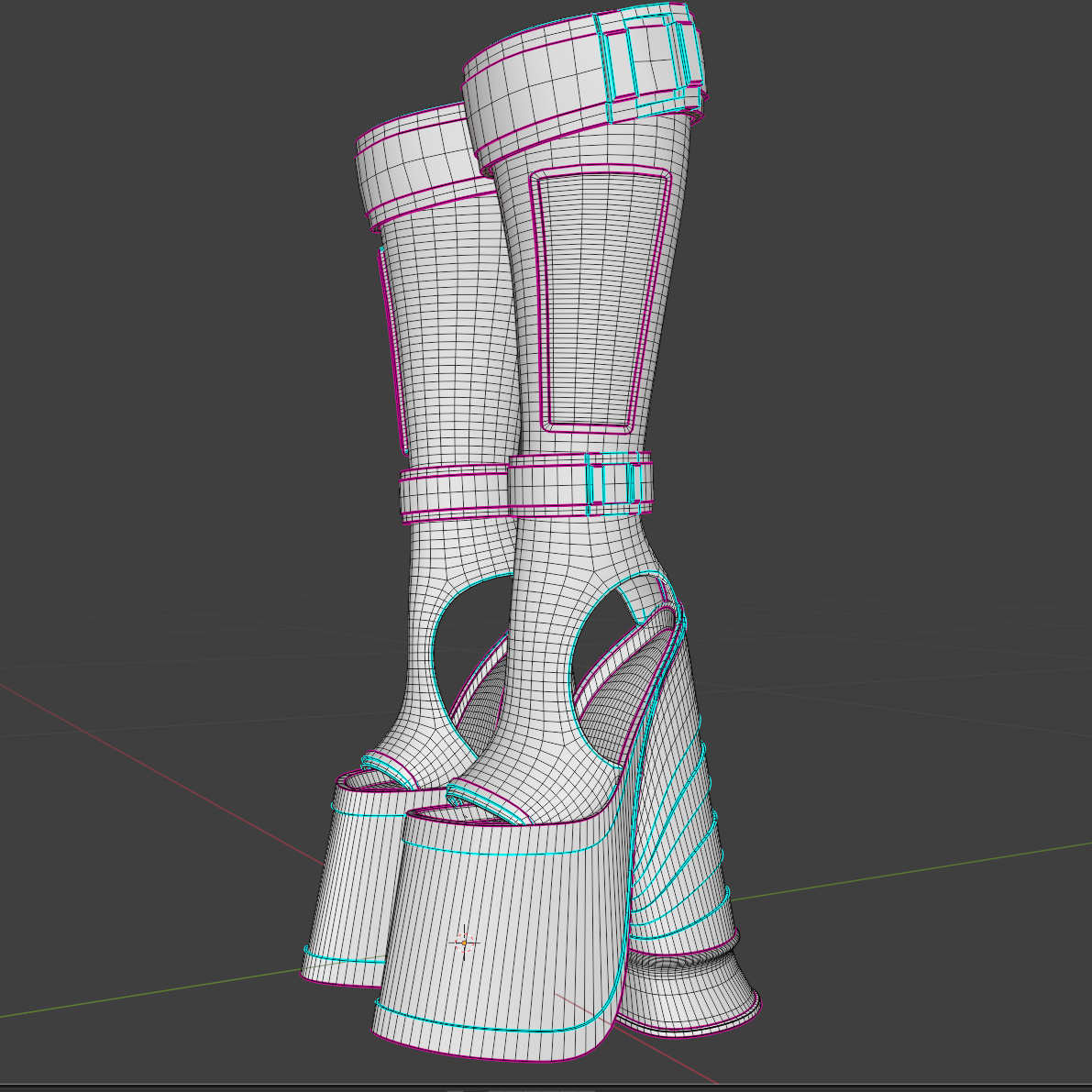The width and height of the screenshot is (1092, 1092).
Task: Click the rectangular shin panel on the front boot
Action: tap(591, 303)
